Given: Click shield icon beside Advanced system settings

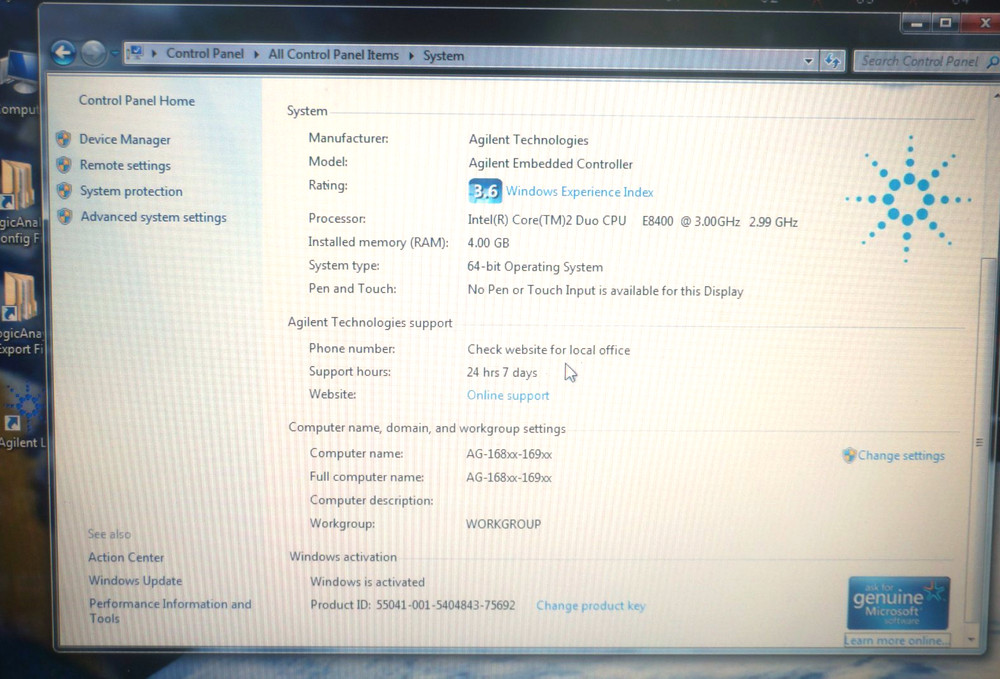Looking at the screenshot, I should 64,216.
